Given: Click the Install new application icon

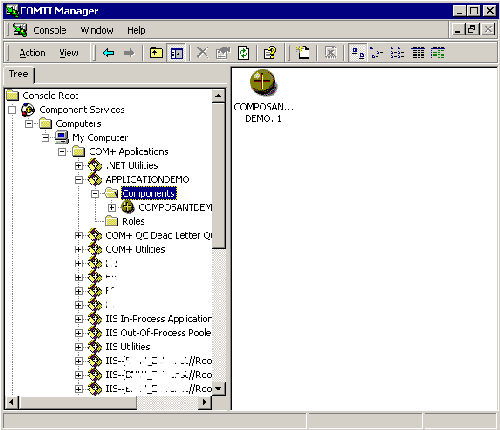Looking at the screenshot, I should click(303, 53).
